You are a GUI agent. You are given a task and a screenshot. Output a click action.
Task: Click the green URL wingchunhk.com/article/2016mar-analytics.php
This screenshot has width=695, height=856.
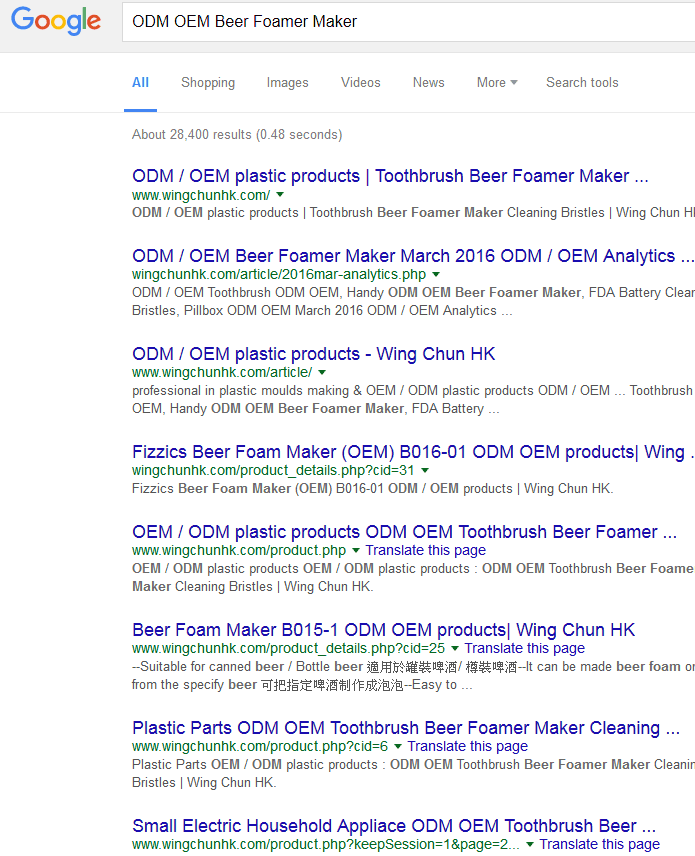tap(279, 274)
